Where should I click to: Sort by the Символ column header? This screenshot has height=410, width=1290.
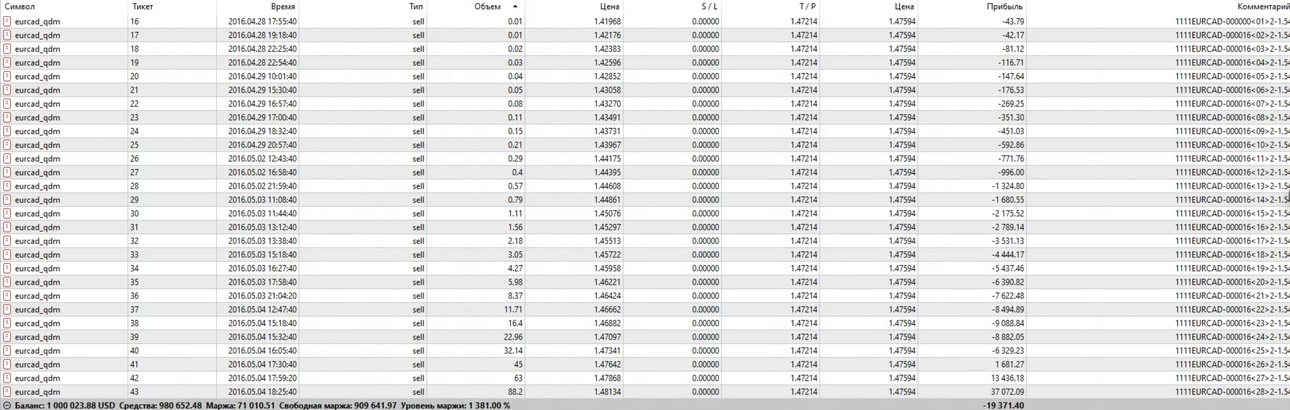coord(20,6)
